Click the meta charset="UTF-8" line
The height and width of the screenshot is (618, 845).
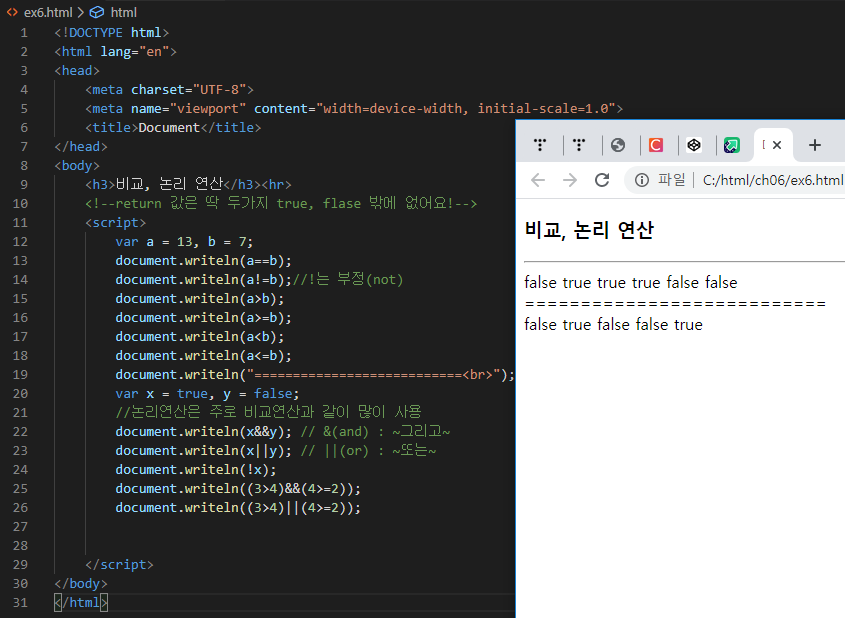169,89
